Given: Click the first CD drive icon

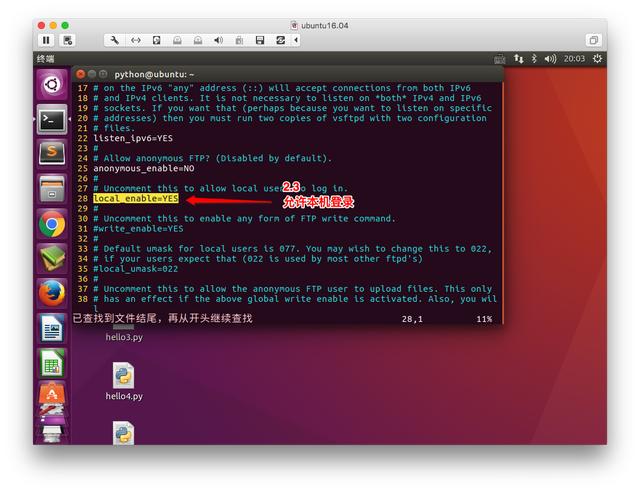Looking at the screenshot, I should click(177, 40).
